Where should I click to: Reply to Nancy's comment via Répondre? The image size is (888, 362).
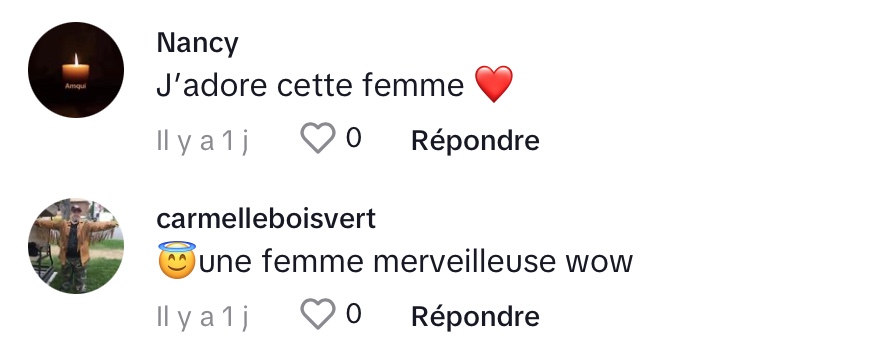[475, 140]
